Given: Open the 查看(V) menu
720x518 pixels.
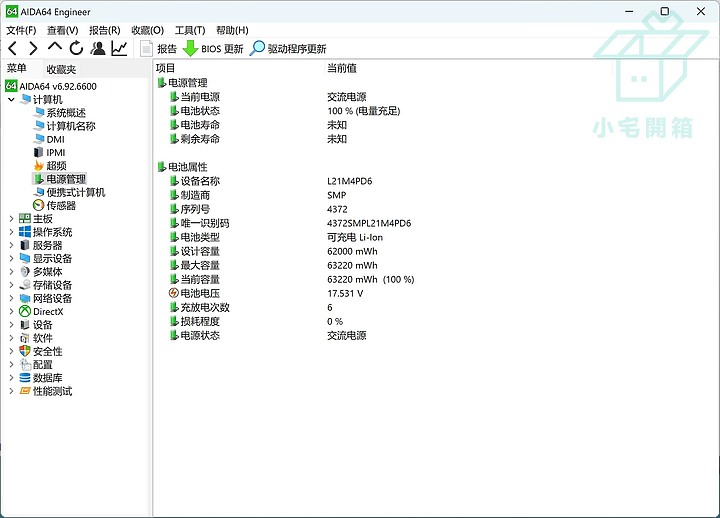Looking at the screenshot, I should pos(63,30).
